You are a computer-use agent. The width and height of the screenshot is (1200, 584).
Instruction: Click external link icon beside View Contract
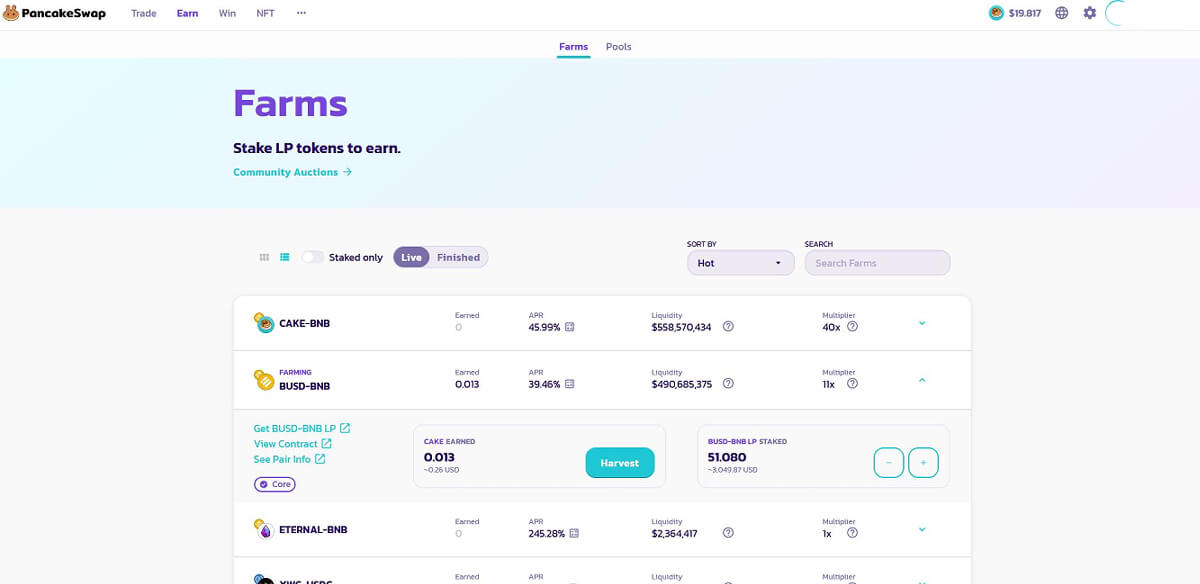[326, 444]
